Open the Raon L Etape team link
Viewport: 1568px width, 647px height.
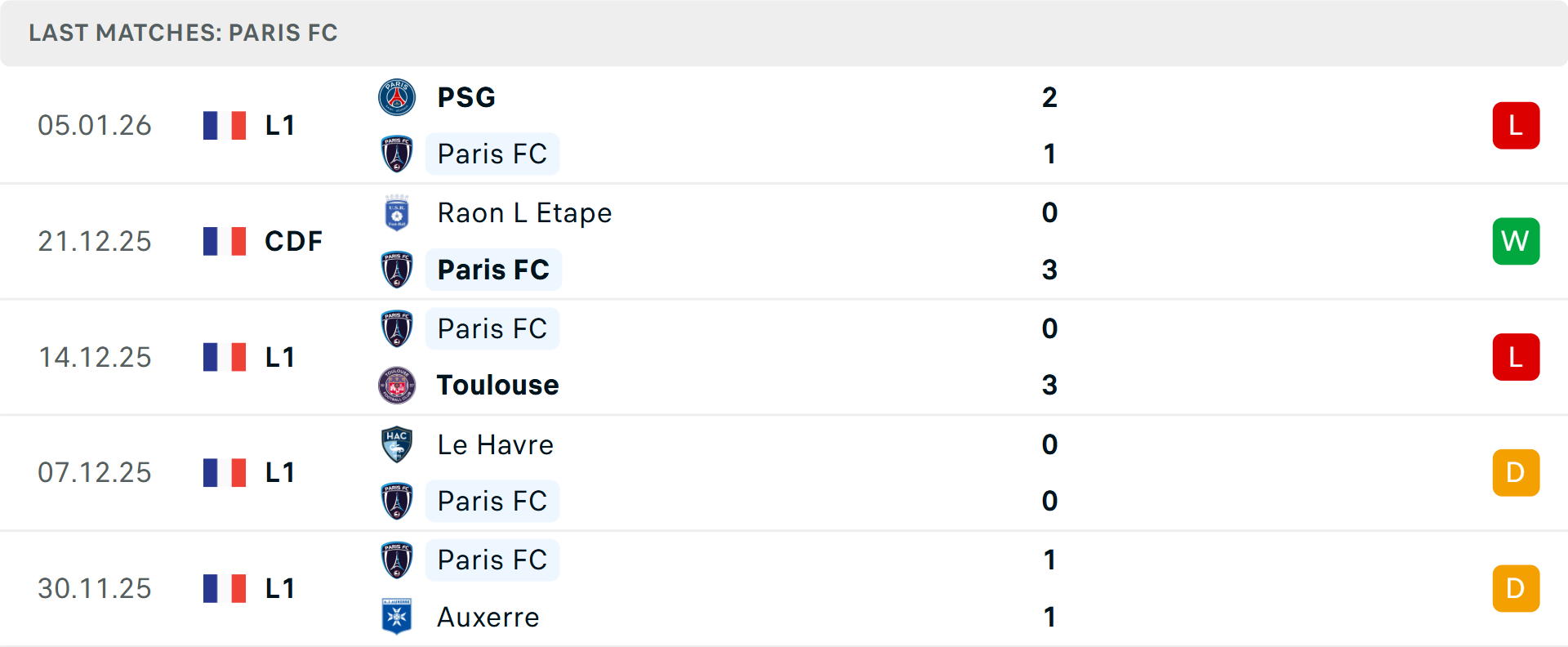tap(524, 213)
